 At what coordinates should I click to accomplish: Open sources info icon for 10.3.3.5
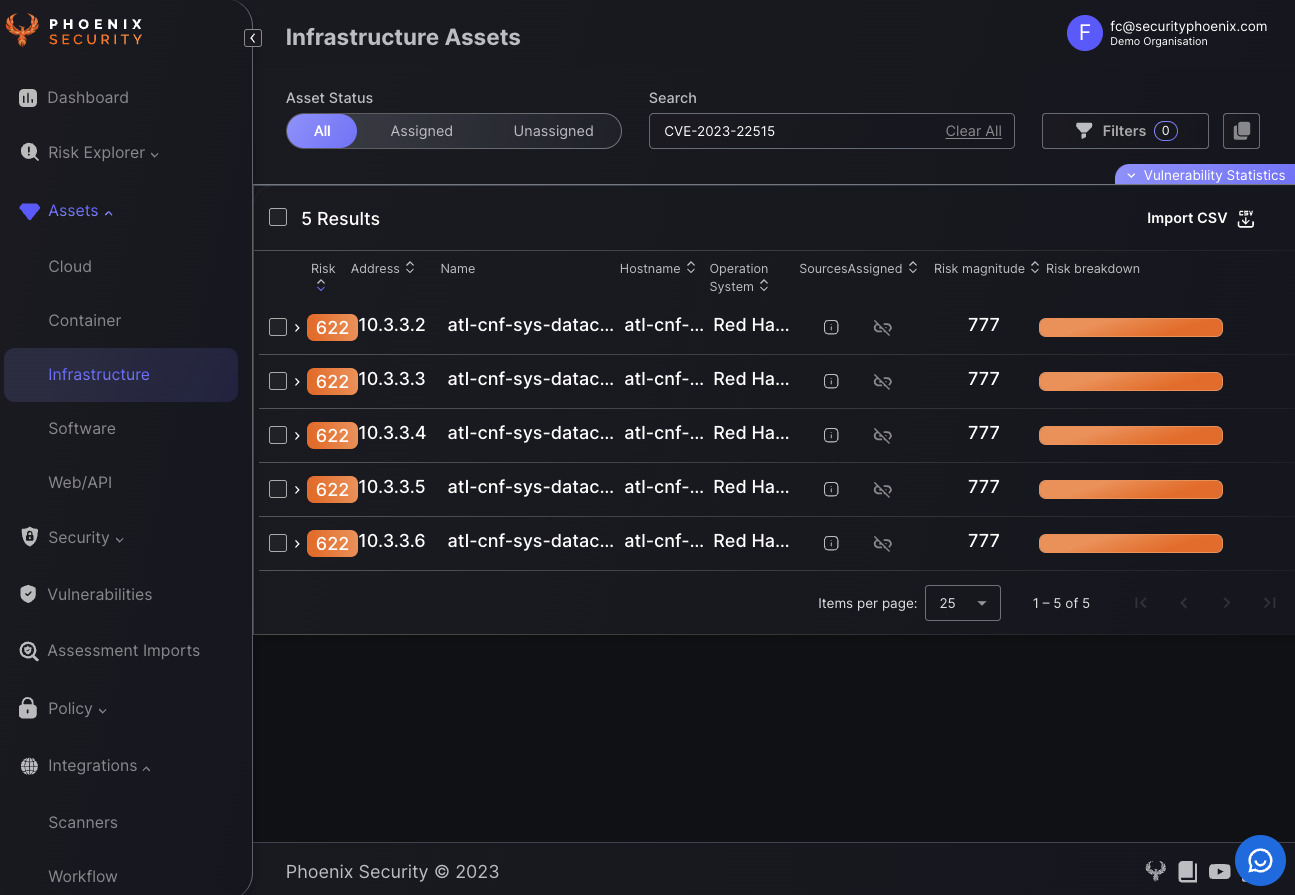click(x=831, y=489)
